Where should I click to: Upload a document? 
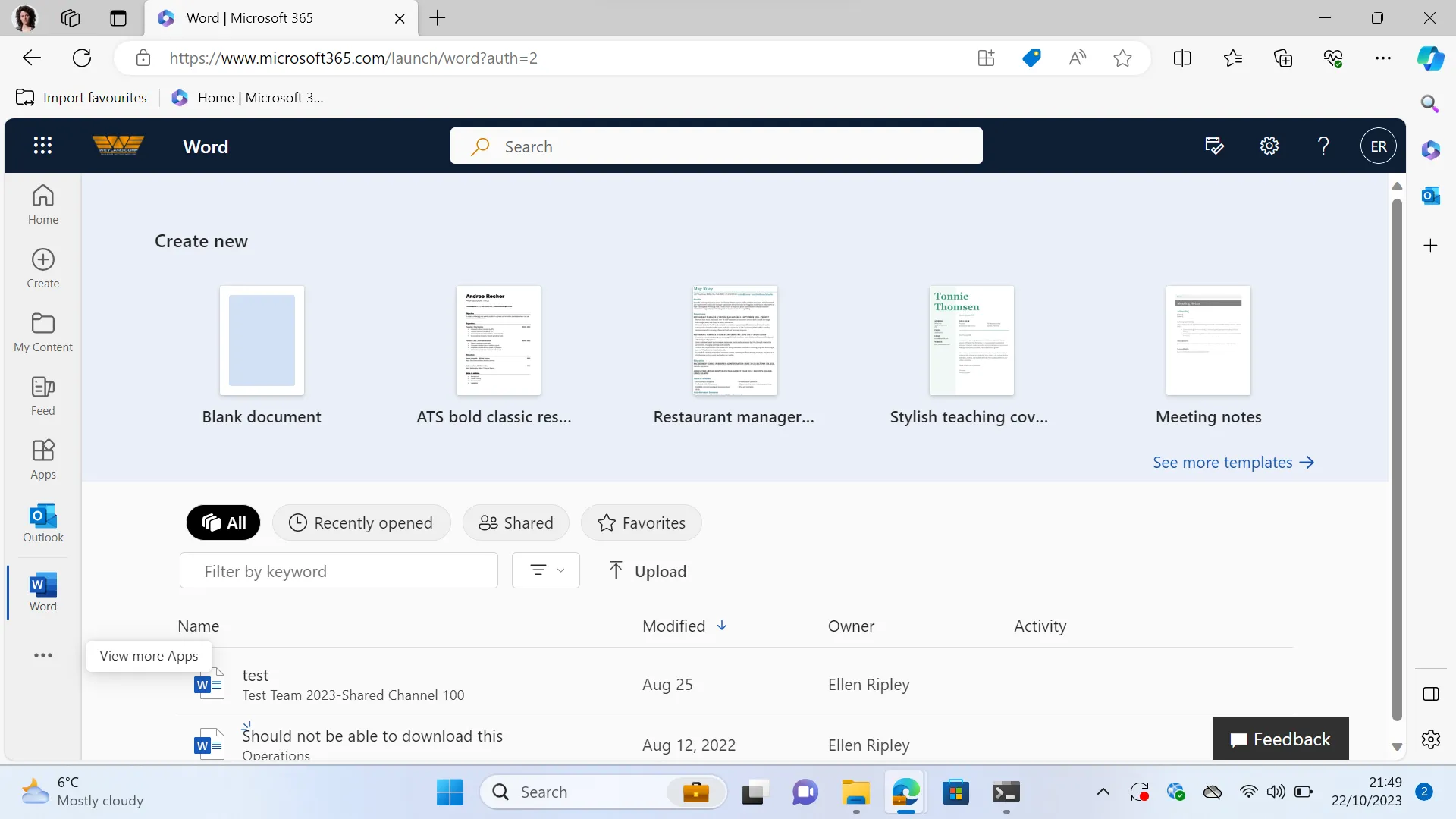point(648,571)
